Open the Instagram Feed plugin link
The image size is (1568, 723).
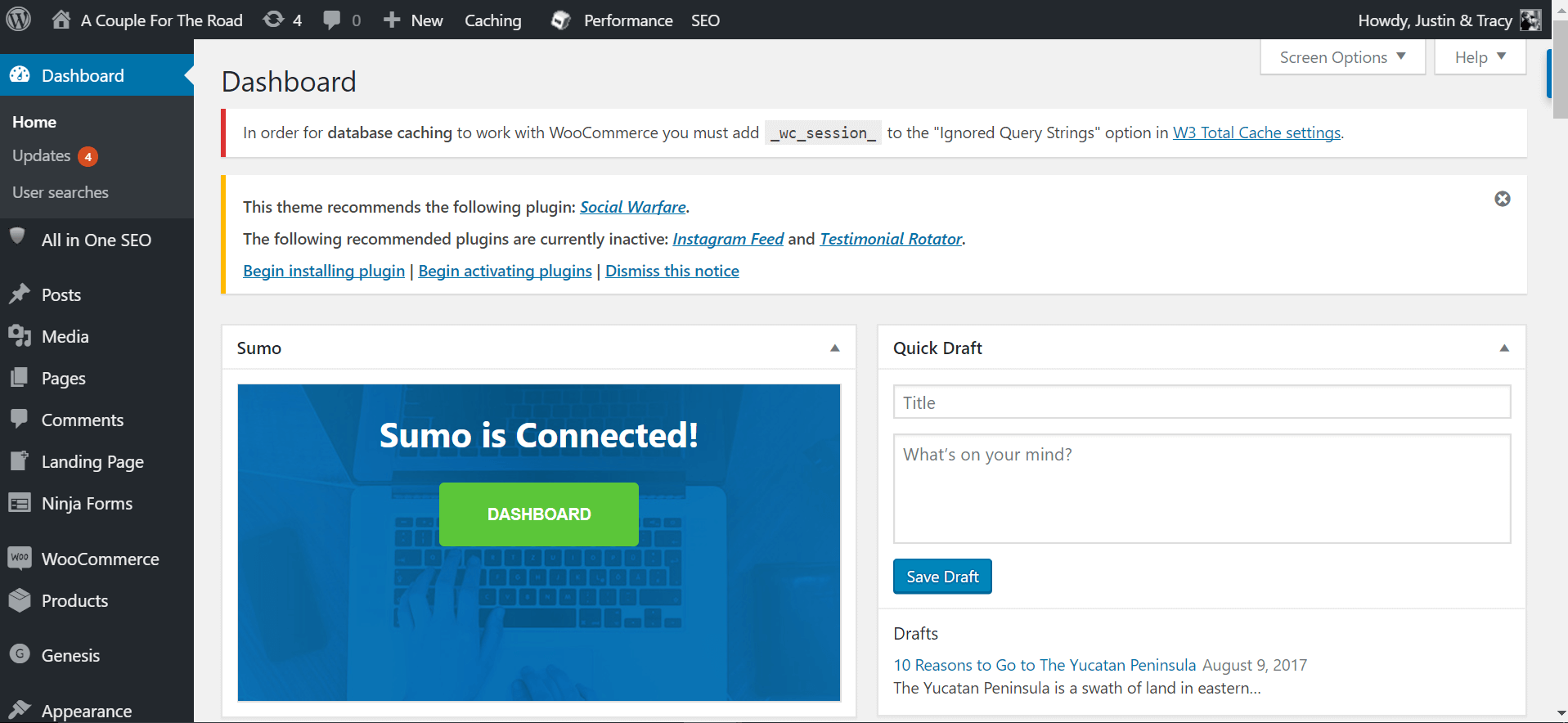click(x=728, y=239)
